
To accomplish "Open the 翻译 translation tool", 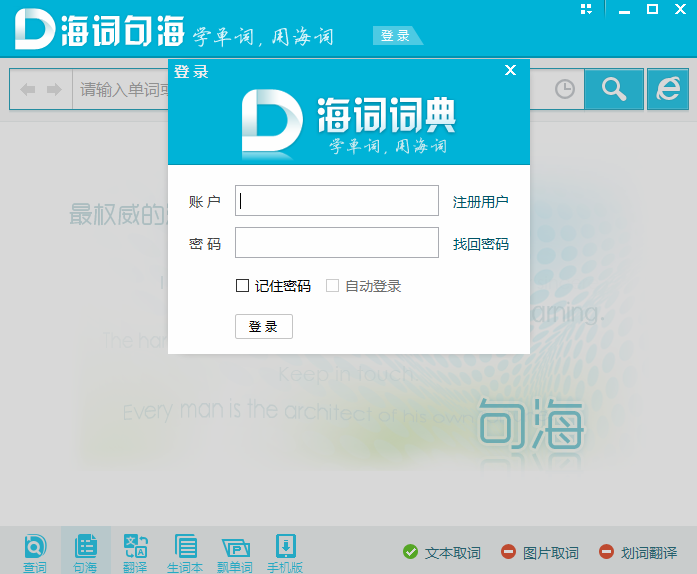I will (x=135, y=553).
